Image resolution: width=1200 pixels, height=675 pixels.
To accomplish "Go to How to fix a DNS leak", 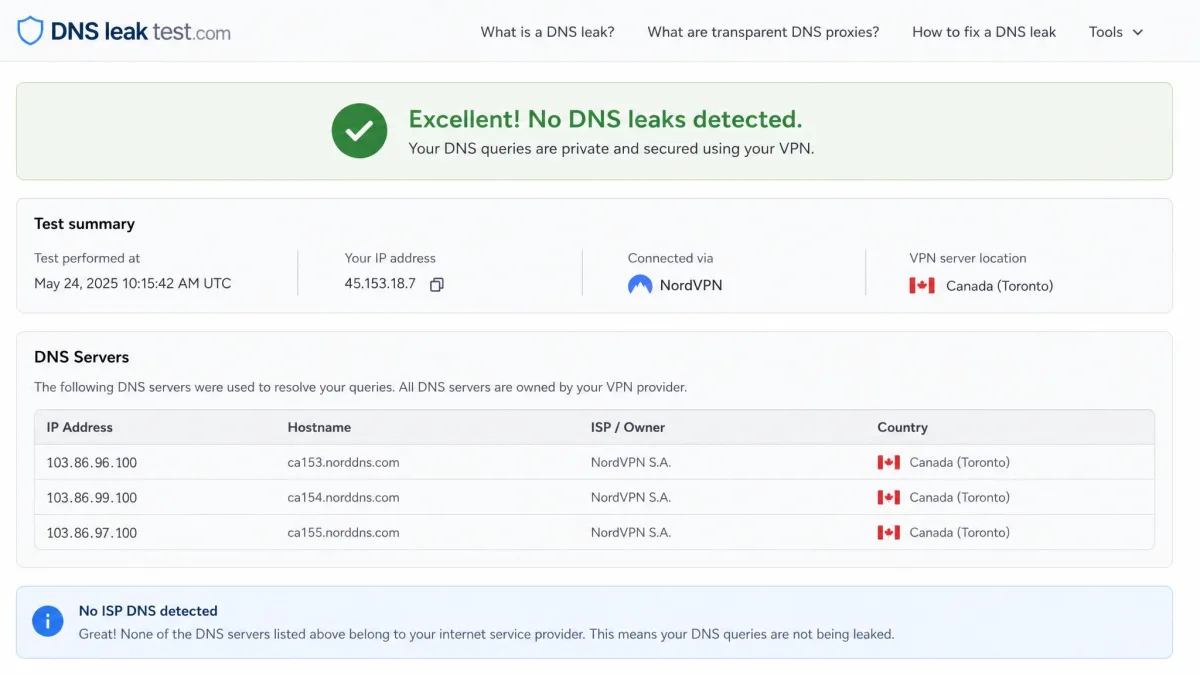I will [x=984, y=32].
